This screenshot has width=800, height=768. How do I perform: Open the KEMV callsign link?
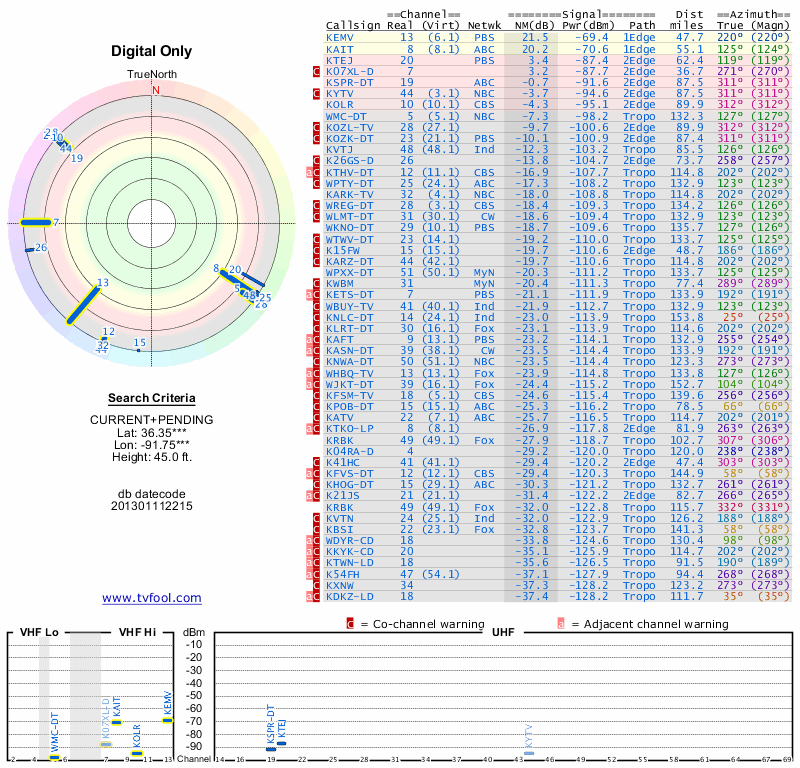pyautogui.click(x=340, y=37)
